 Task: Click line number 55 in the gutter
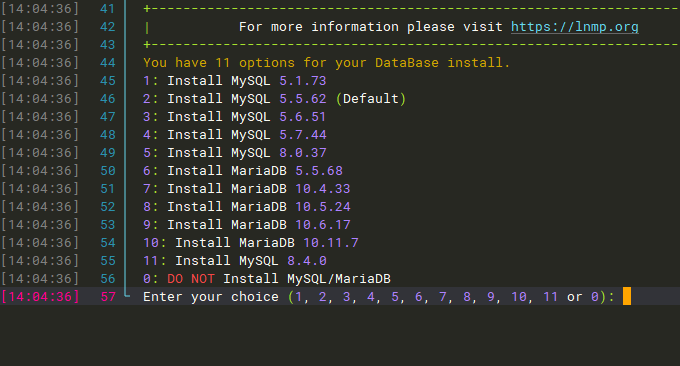coord(108,261)
